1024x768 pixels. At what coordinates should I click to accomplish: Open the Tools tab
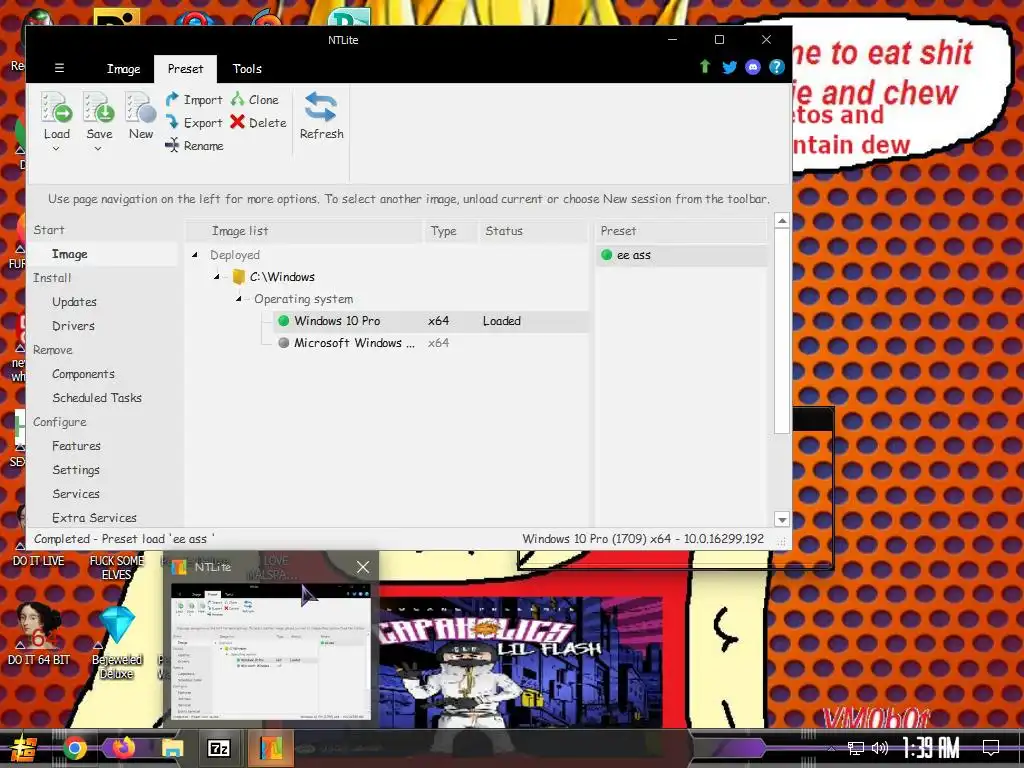point(247,69)
